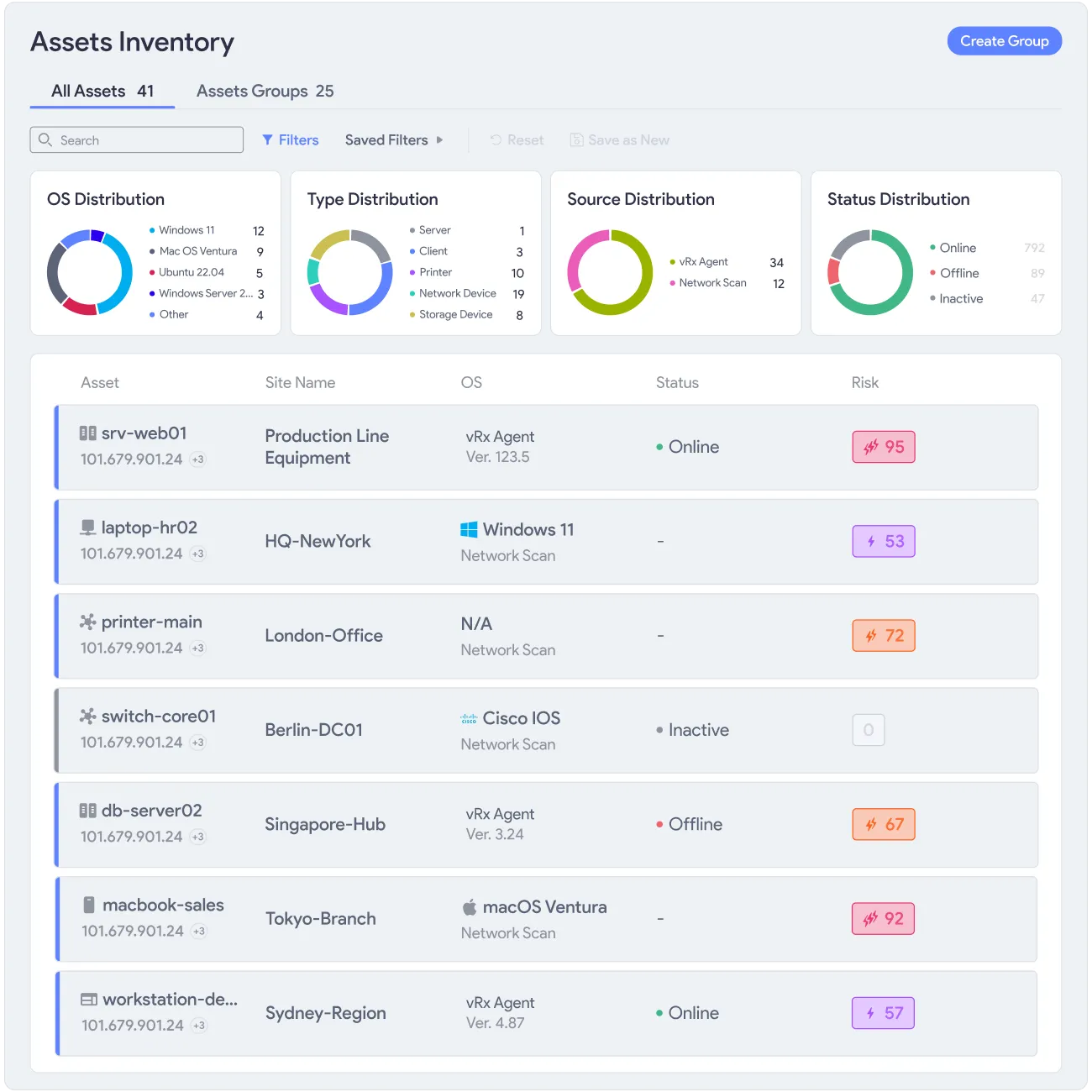
Task: Expand +3 addresses for srv-web01
Action: pyautogui.click(x=197, y=459)
